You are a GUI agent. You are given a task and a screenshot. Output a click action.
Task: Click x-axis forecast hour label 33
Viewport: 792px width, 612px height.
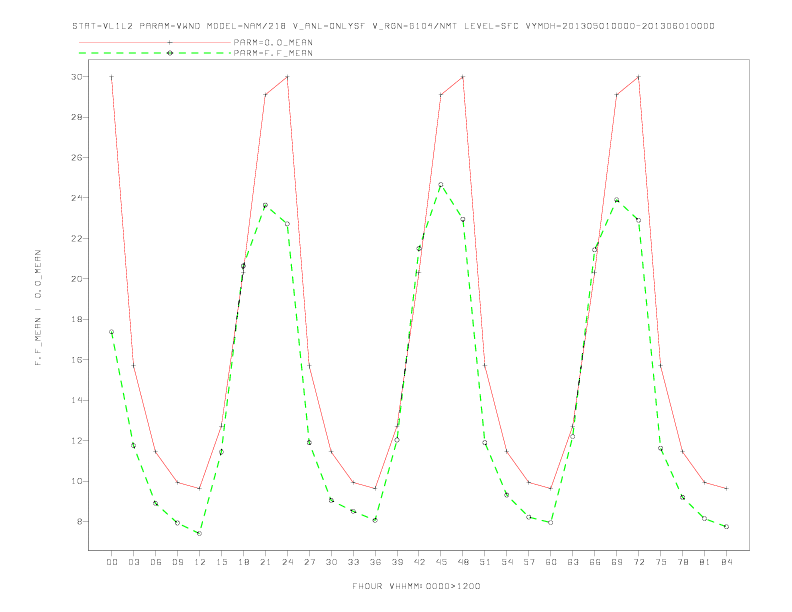tap(353, 562)
